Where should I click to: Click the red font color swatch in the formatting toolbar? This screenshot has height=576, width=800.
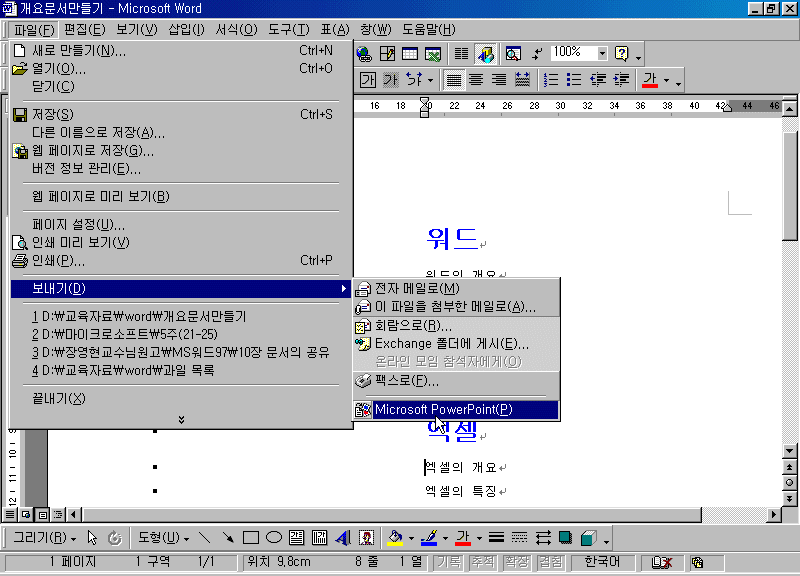pos(651,80)
